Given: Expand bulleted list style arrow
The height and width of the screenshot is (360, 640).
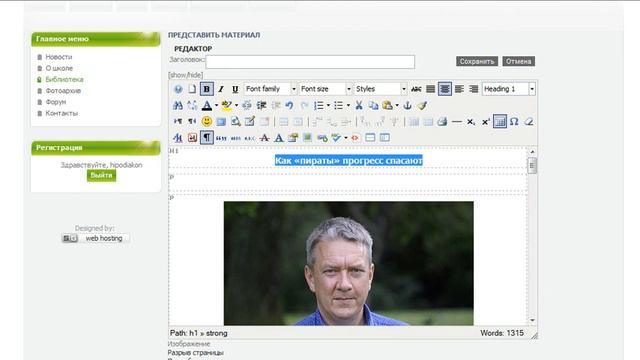Looking at the screenshot, I should click(348, 105).
